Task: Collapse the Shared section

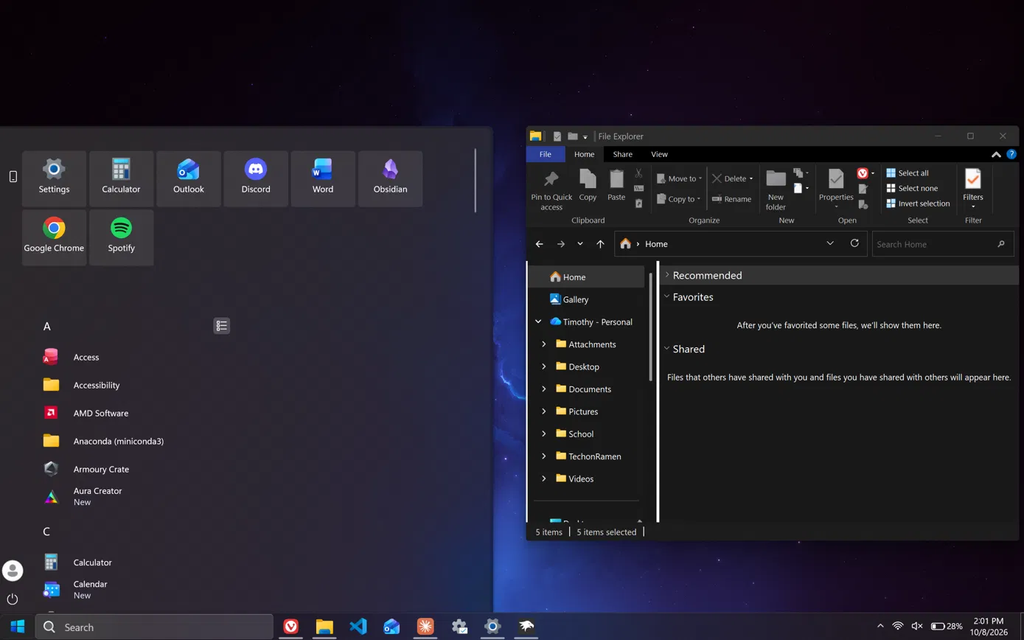Action: click(667, 349)
